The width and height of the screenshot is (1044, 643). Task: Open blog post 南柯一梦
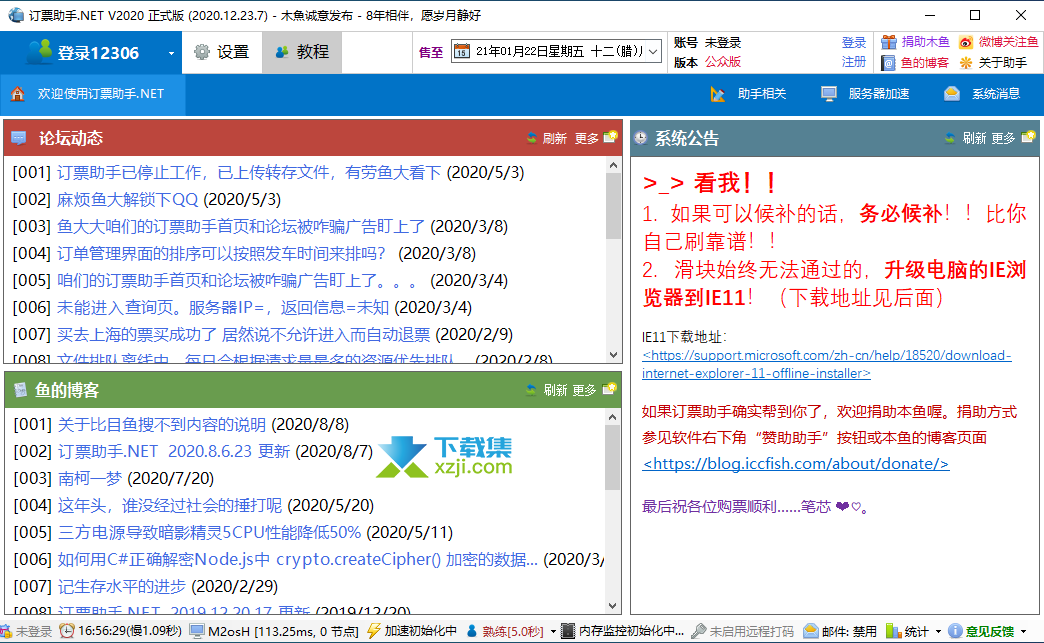(x=90, y=479)
